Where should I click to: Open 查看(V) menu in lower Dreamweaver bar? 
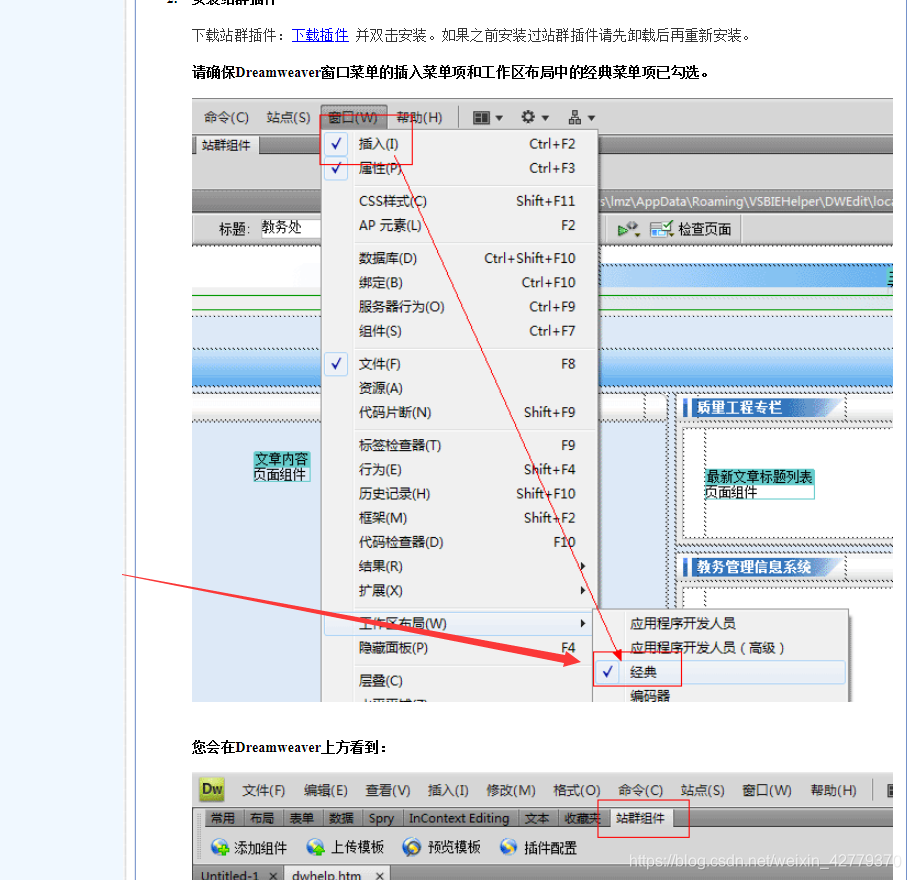pos(388,791)
